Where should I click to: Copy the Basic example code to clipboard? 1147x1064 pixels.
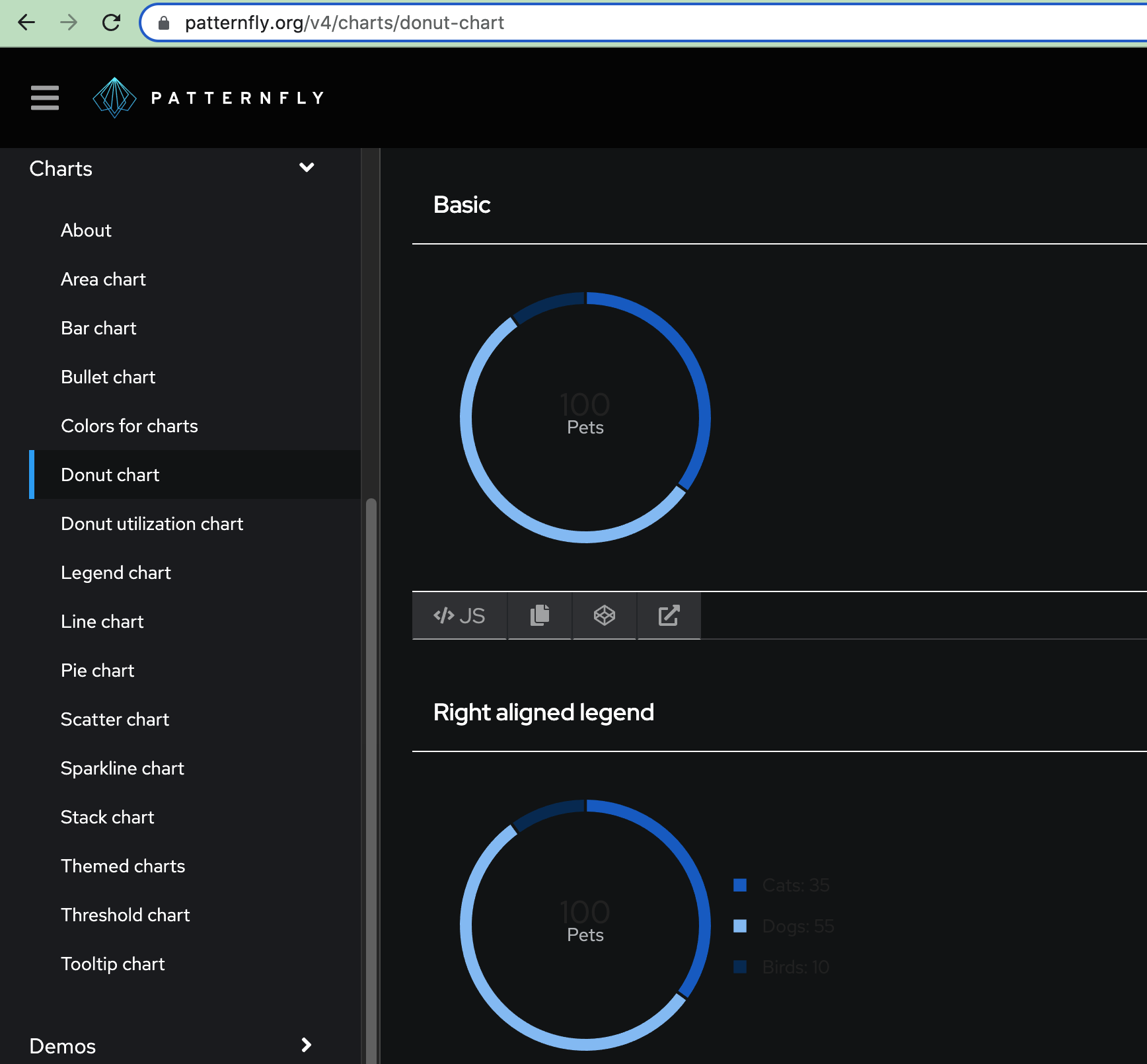(x=540, y=615)
